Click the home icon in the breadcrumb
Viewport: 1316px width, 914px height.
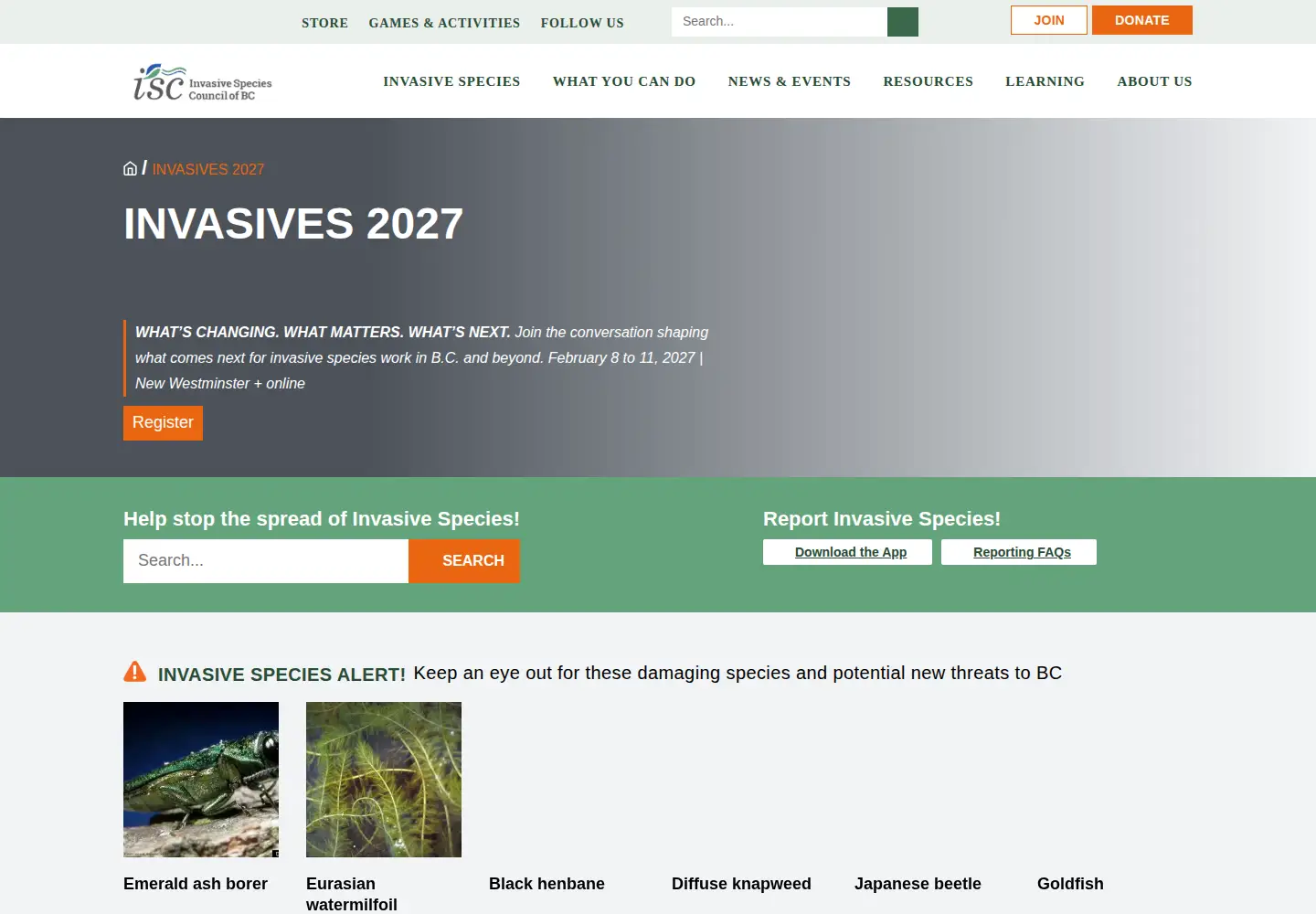[x=130, y=168]
